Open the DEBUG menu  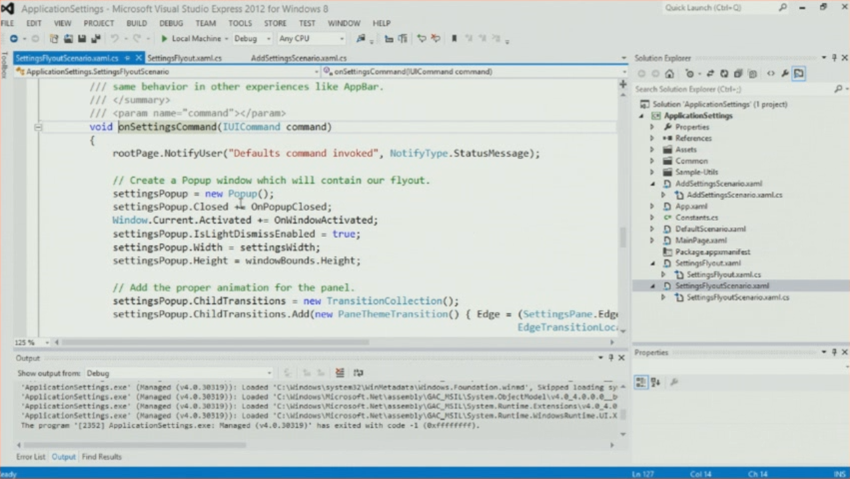click(x=171, y=23)
